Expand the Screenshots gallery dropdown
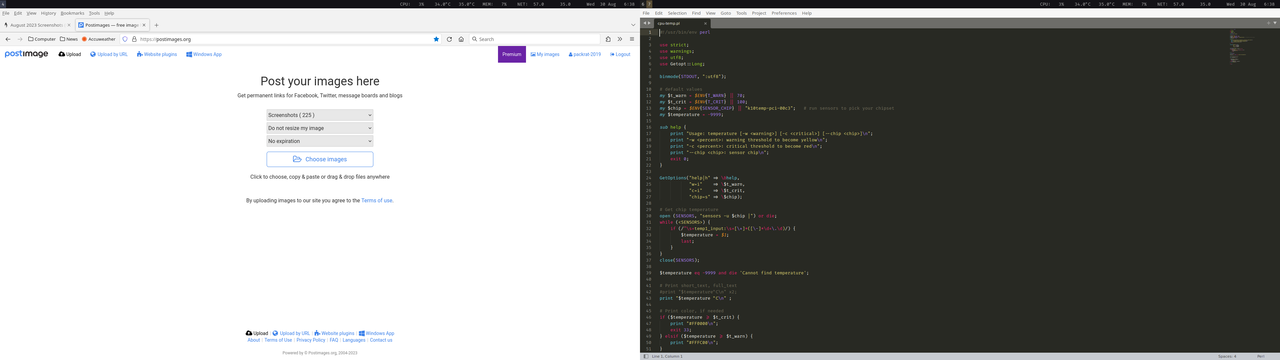1280x360 pixels. (320, 115)
